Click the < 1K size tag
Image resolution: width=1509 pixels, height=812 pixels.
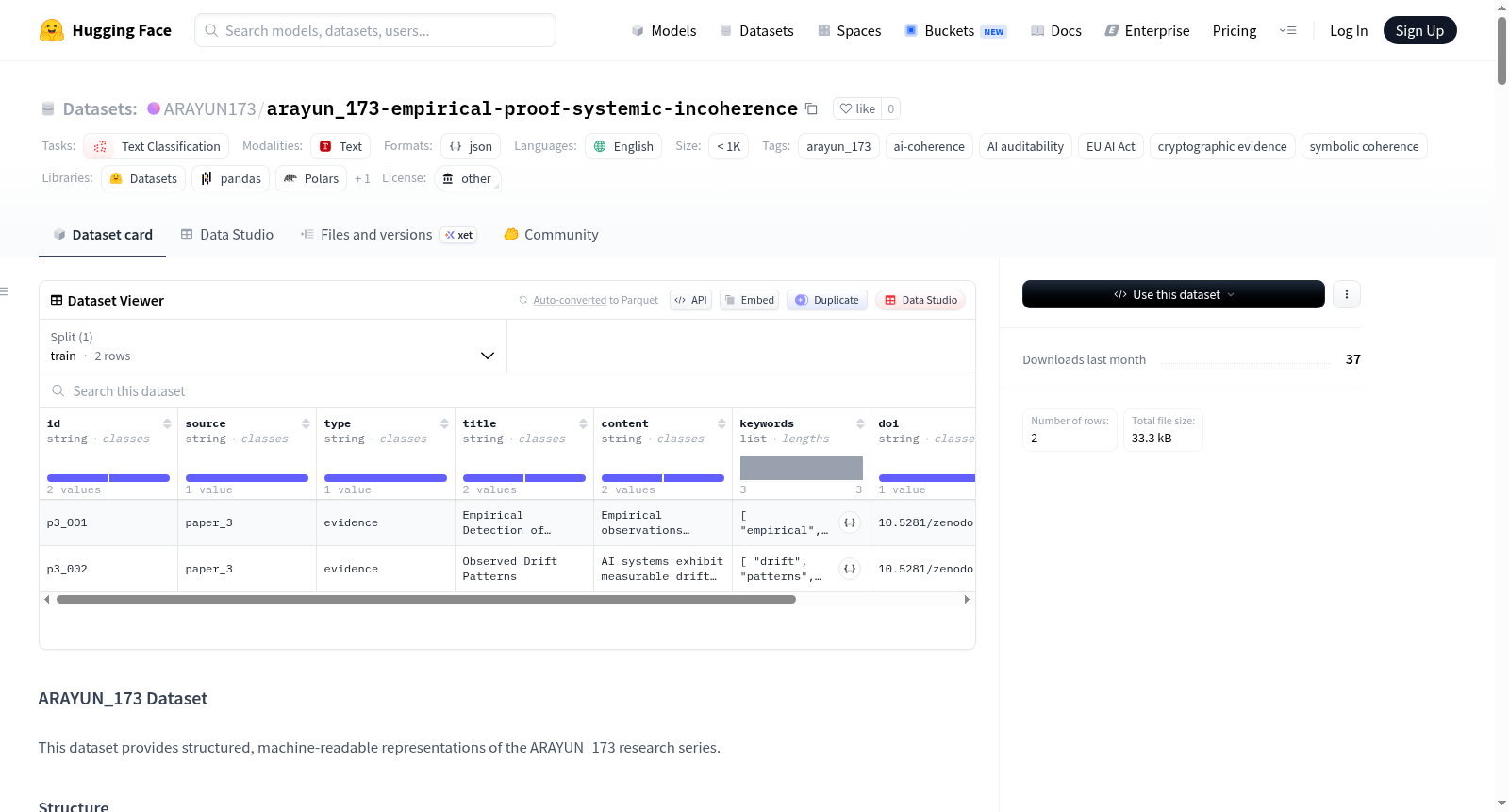(728, 146)
